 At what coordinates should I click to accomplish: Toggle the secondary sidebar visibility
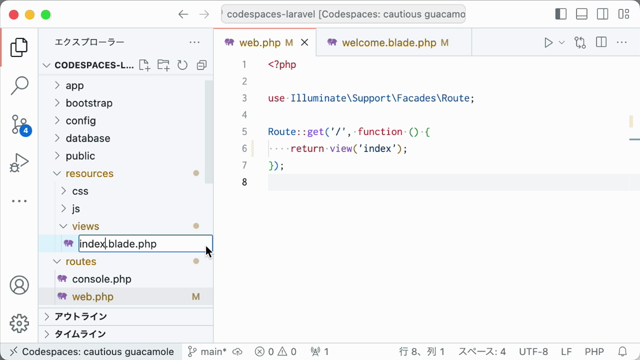[x=602, y=14]
